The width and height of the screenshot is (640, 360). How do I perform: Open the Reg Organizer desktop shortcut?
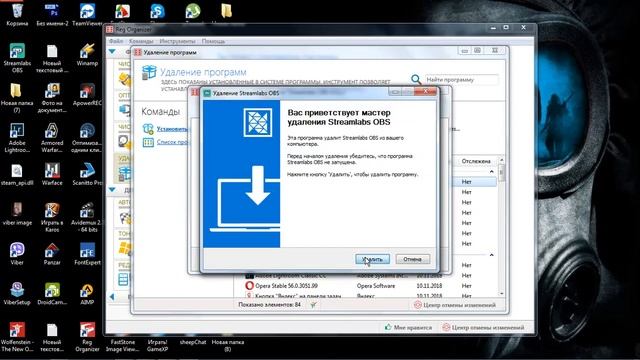[x=87, y=337]
